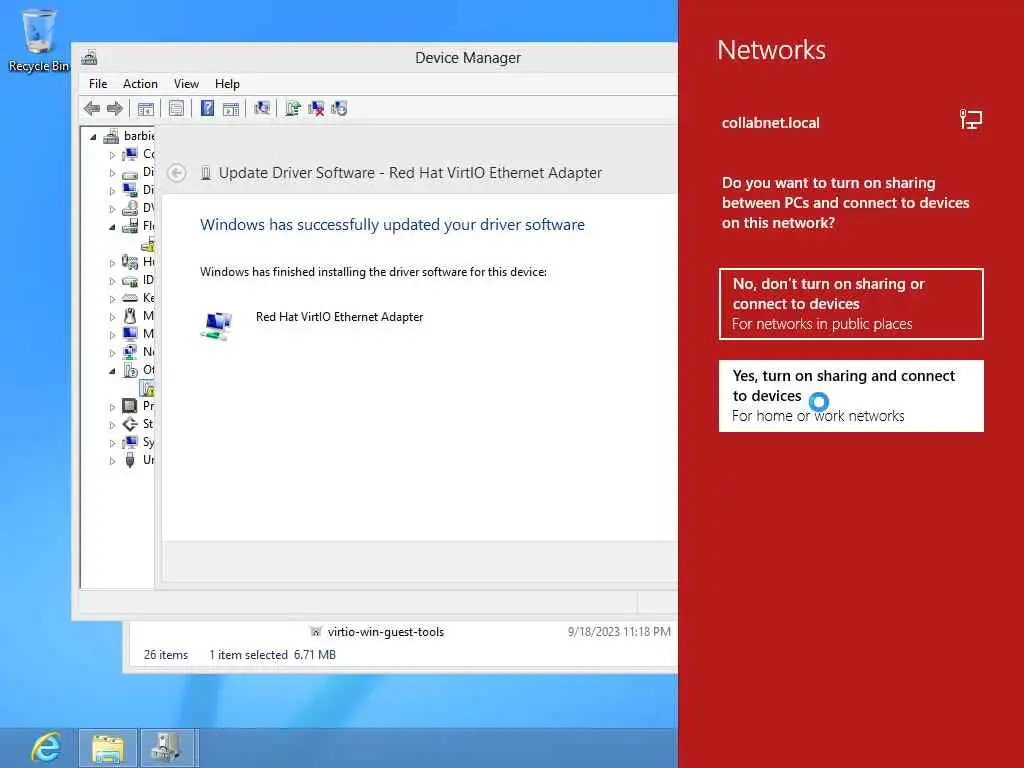Screen dimensions: 1024x768
Task: Expand the ID controllers category arrow
Action: tap(112, 281)
